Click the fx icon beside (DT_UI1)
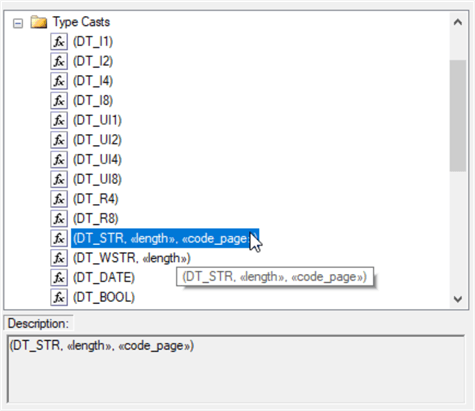This screenshot has width=475, height=411. tap(59, 120)
